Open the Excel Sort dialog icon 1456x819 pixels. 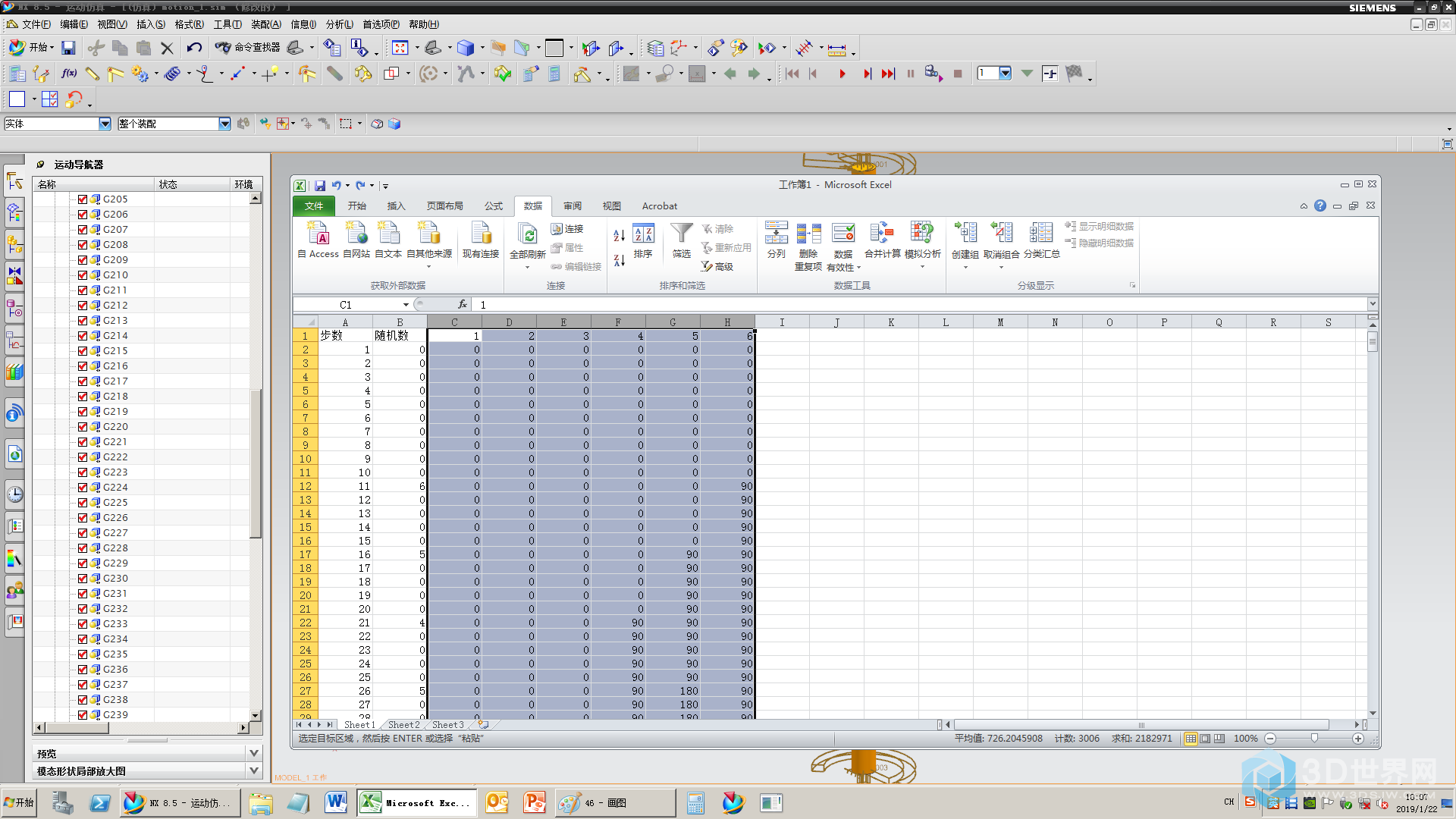(643, 241)
